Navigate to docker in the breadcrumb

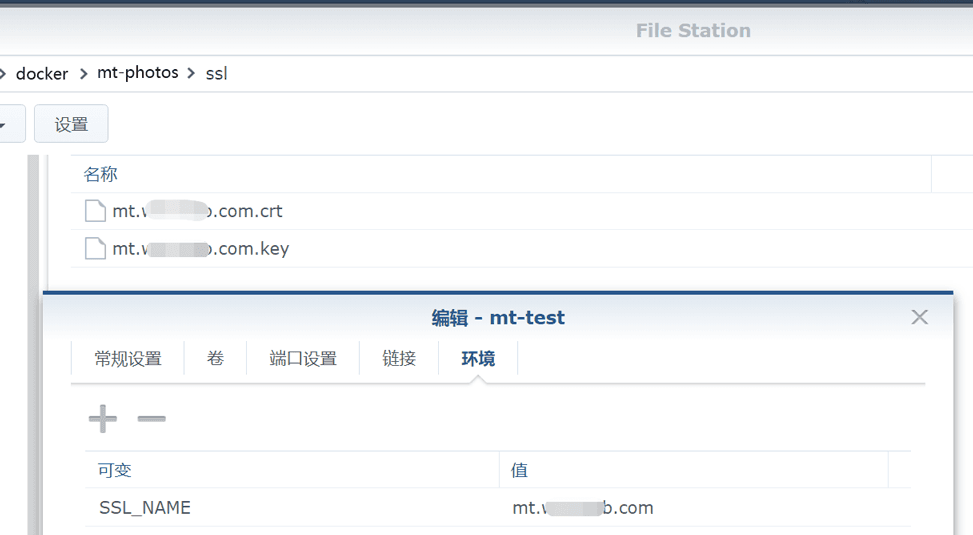[42, 74]
